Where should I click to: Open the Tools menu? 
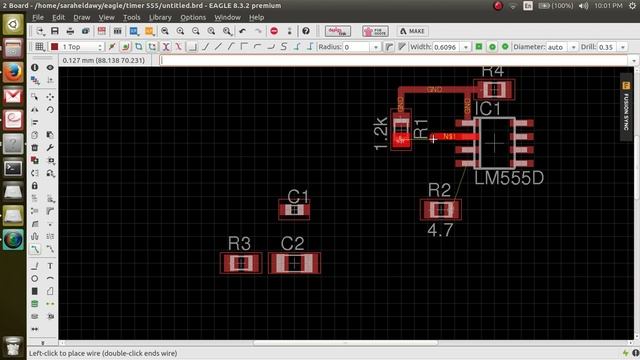click(x=131, y=17)
